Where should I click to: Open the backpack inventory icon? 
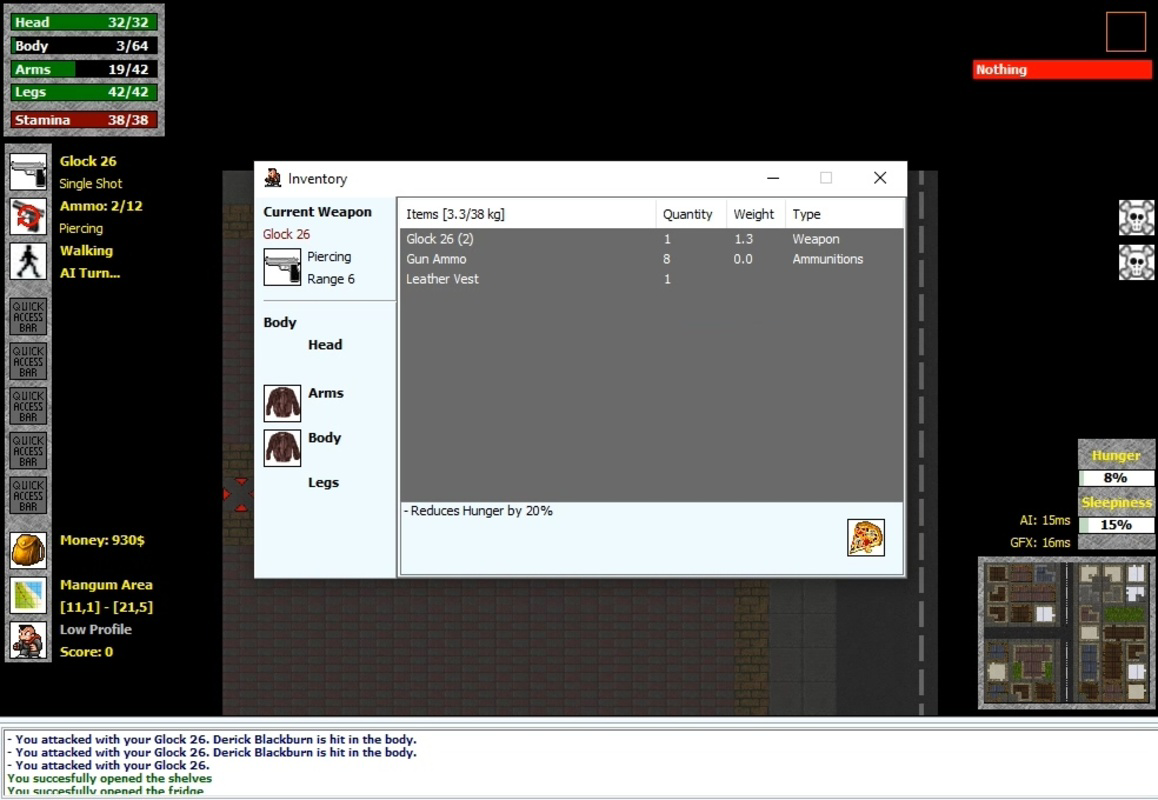[28, 550]
